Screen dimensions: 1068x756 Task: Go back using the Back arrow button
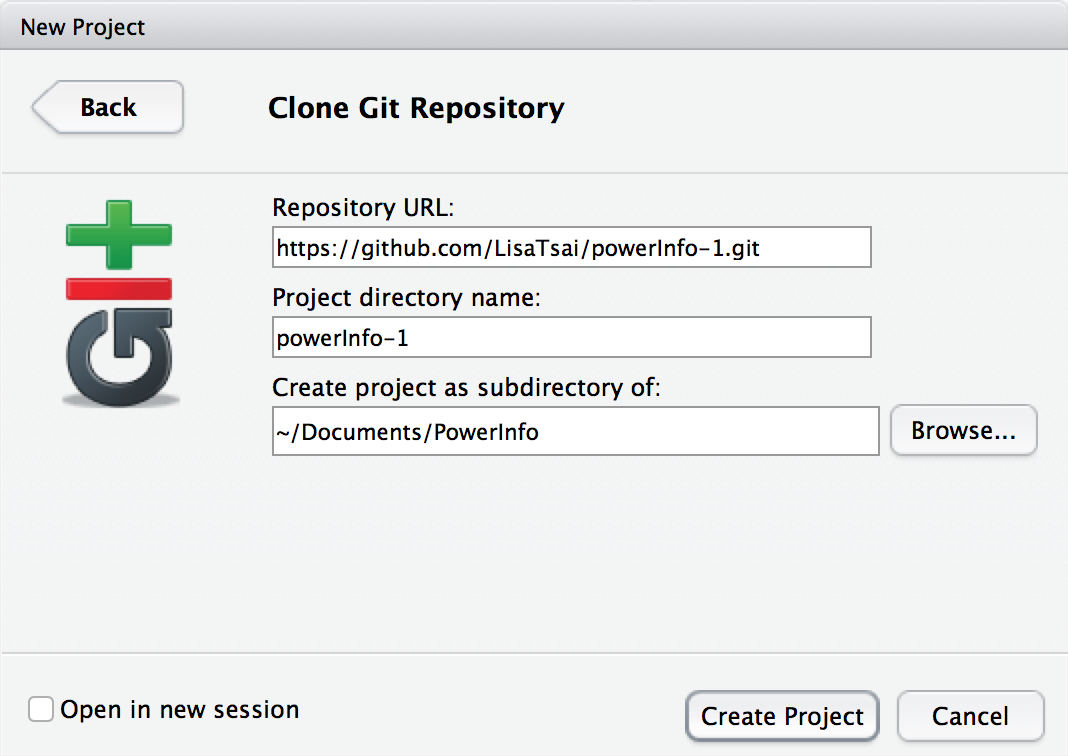coord(108,107)
